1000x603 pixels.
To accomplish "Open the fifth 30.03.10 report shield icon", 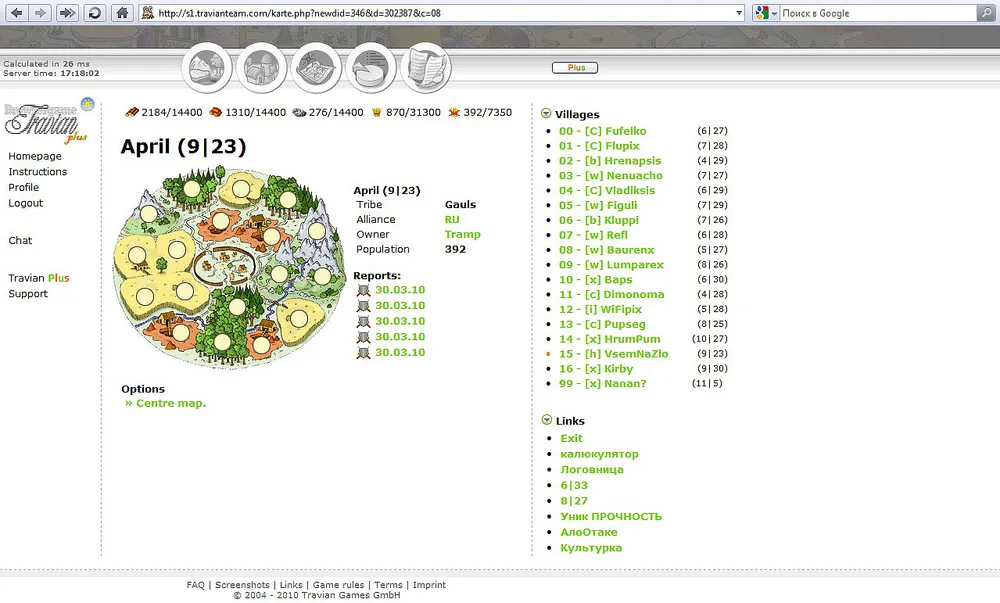I will tap(364, 352).
